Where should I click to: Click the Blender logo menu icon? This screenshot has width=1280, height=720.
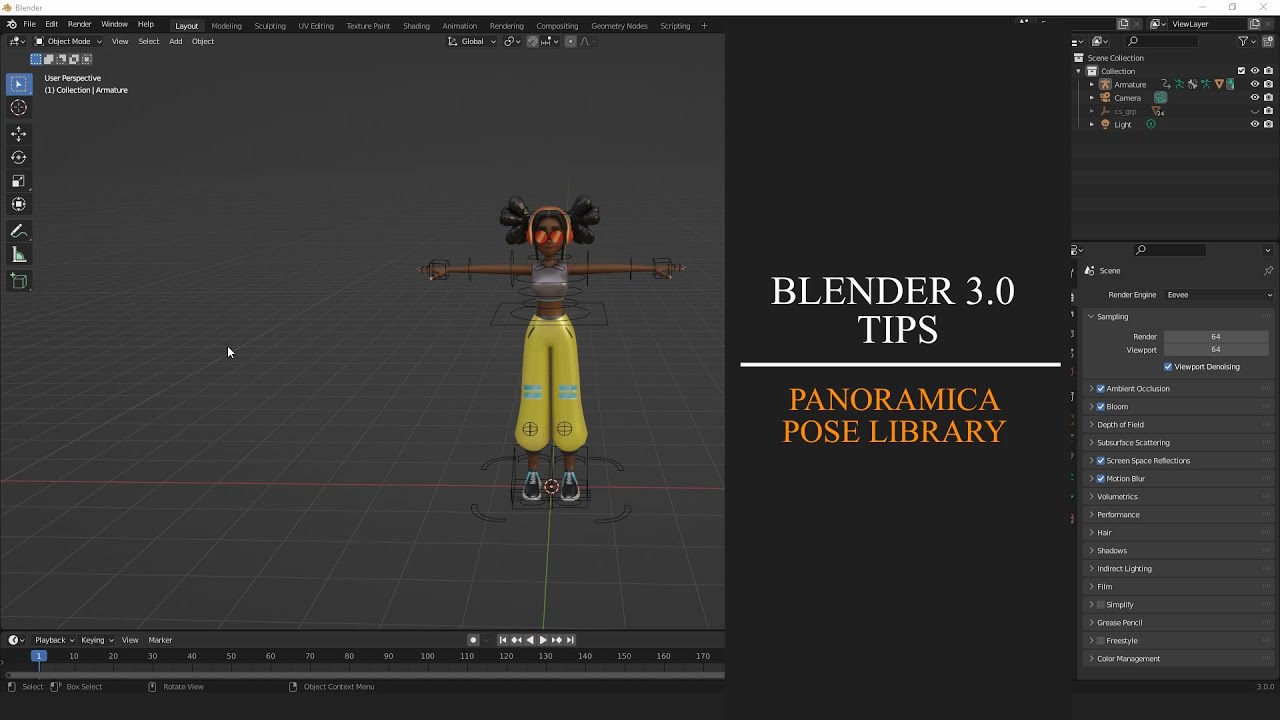(x=11, y=24)
